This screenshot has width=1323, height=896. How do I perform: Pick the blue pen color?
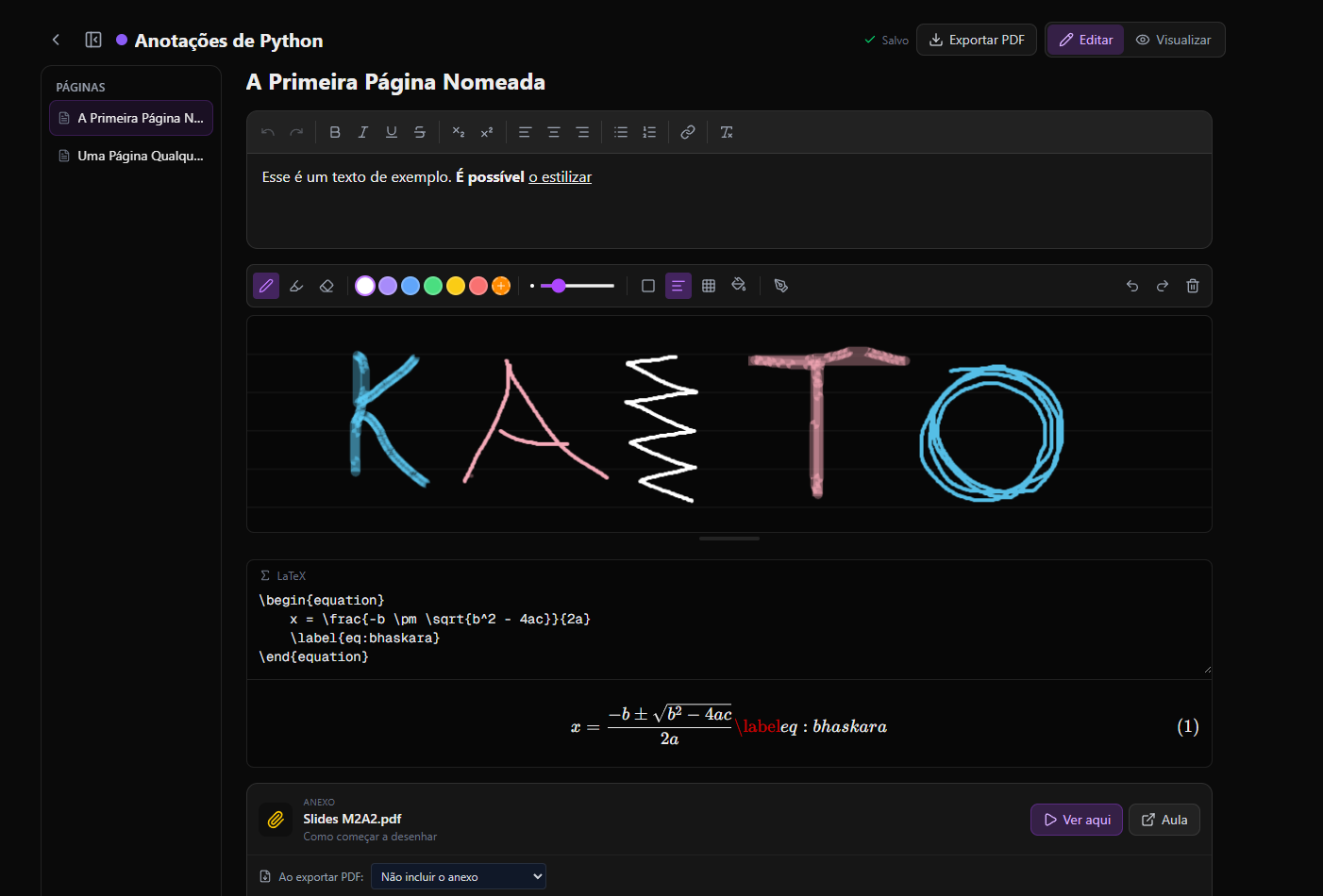[410, 286]
